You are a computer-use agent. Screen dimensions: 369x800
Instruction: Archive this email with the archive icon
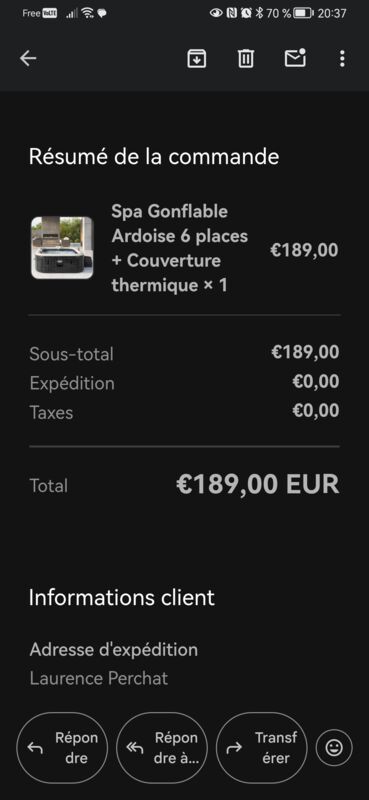(x=197, y=59)
